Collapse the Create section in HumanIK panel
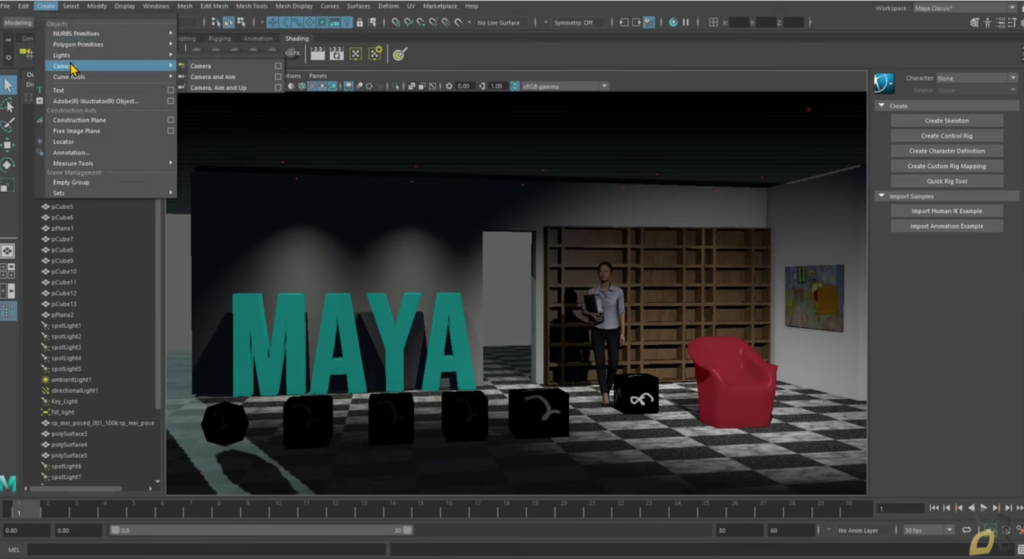The width and height of the screenshot is (1024, 559). [x=882, y=106]
